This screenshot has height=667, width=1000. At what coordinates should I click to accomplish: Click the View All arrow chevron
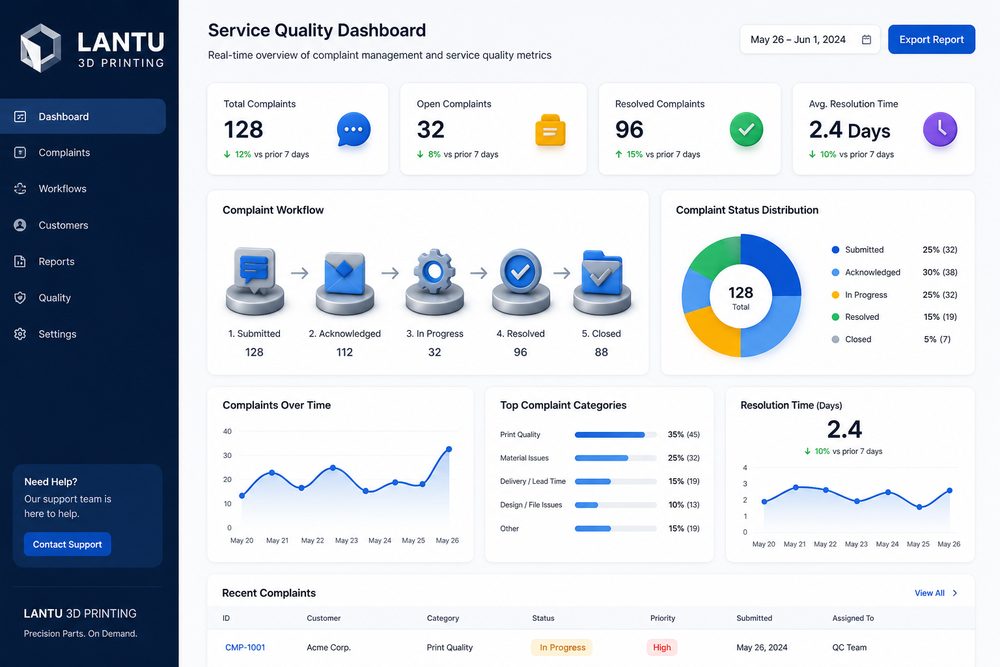[x=955, y=593]
